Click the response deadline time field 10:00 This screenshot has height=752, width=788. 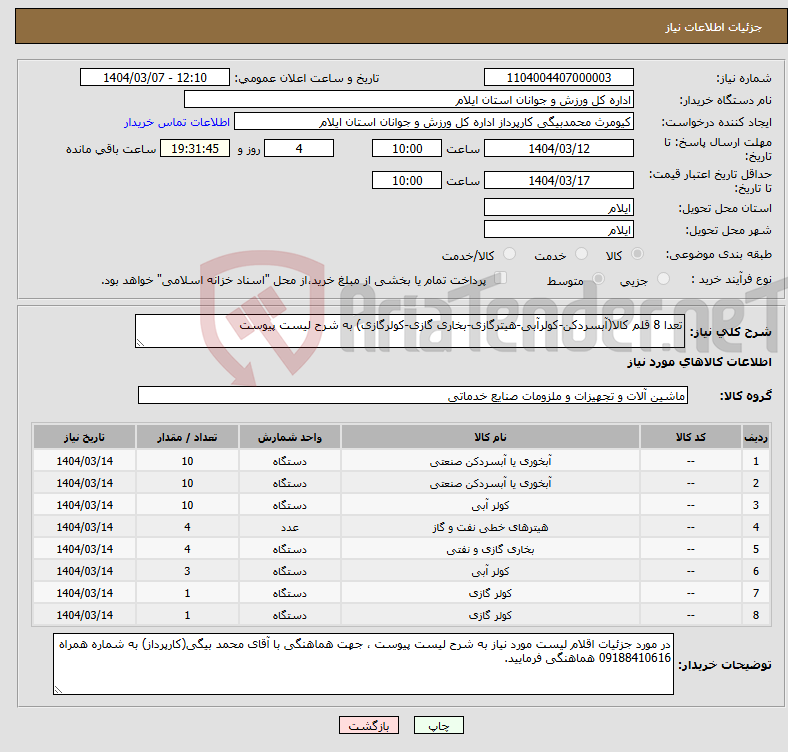point(407,149)
